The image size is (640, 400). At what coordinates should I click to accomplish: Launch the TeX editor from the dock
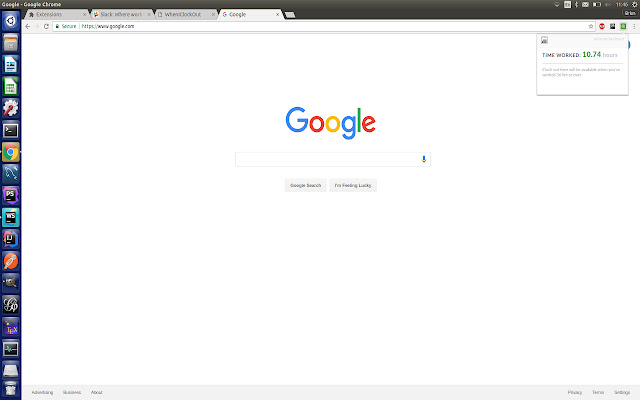click(x=11, y=327)
